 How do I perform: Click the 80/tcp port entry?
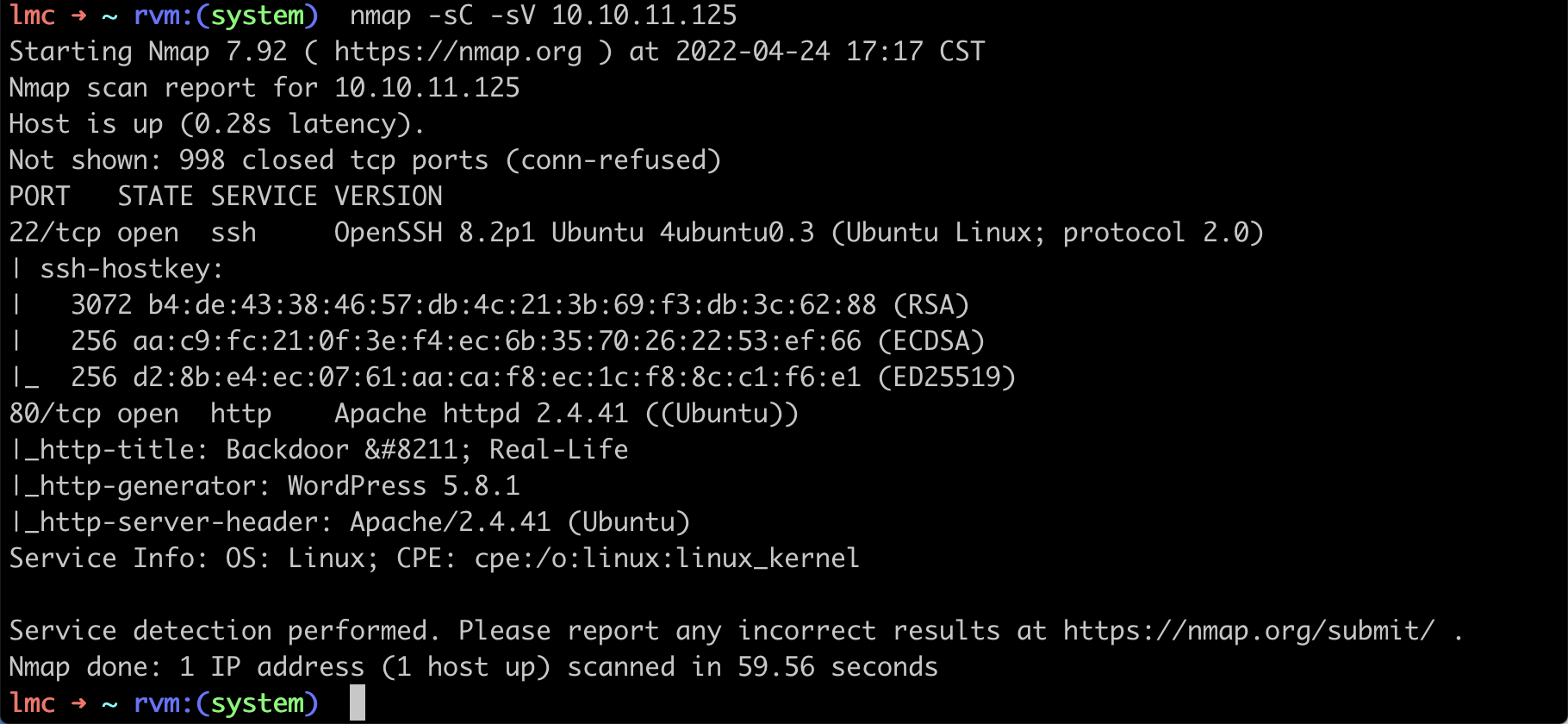click(x=55, y=414)
